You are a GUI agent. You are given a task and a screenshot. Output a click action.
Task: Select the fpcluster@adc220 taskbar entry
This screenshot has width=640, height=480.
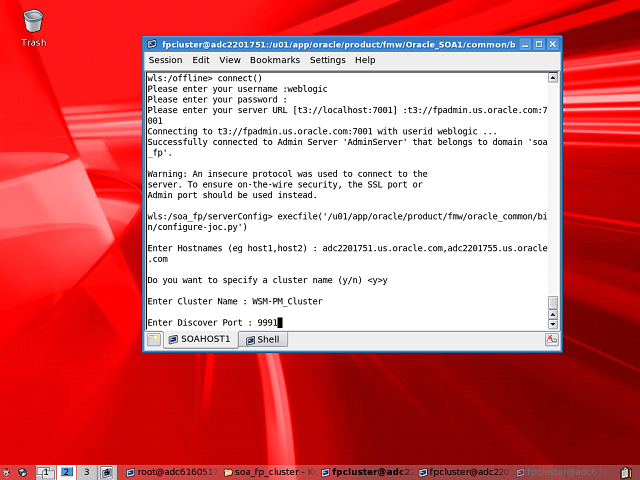tap(465, 472)
